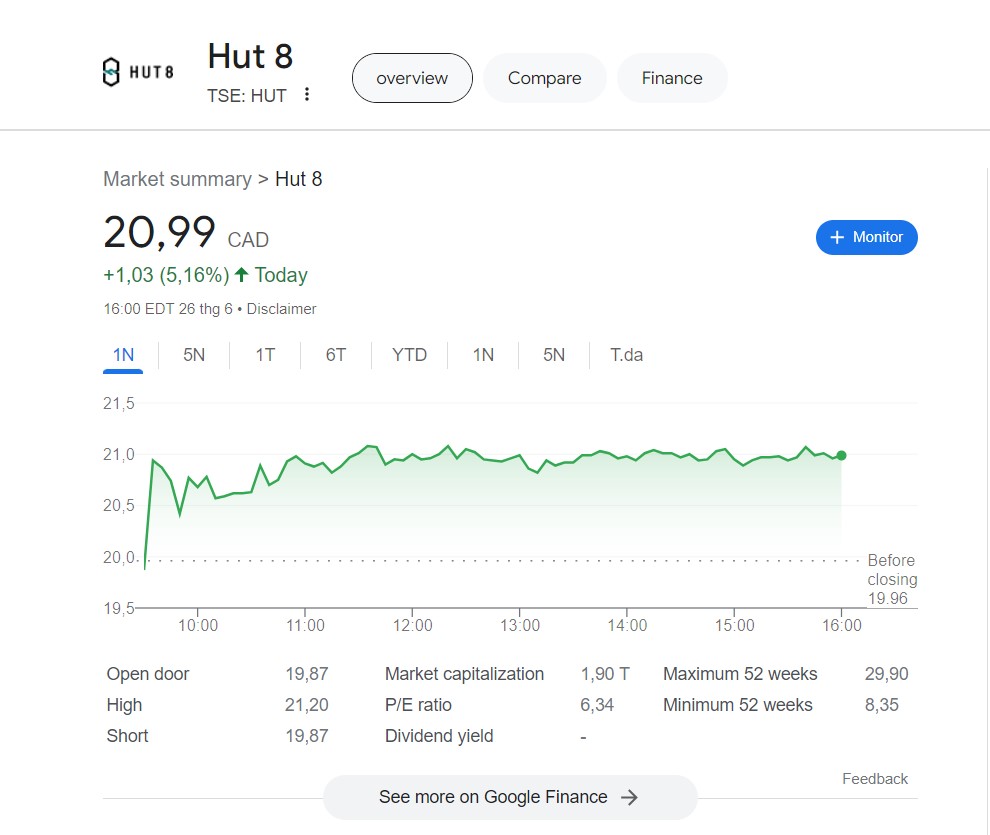This screenshot has height=835, width=990.
Task: Click the plus icon on Monitor button
Action: [x=837, y=237]
